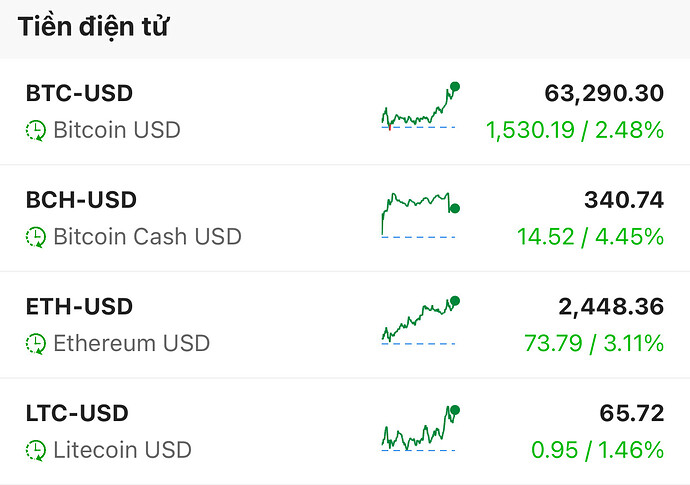Click the Bitcoin price 63,290.30

tap(604, 93)
